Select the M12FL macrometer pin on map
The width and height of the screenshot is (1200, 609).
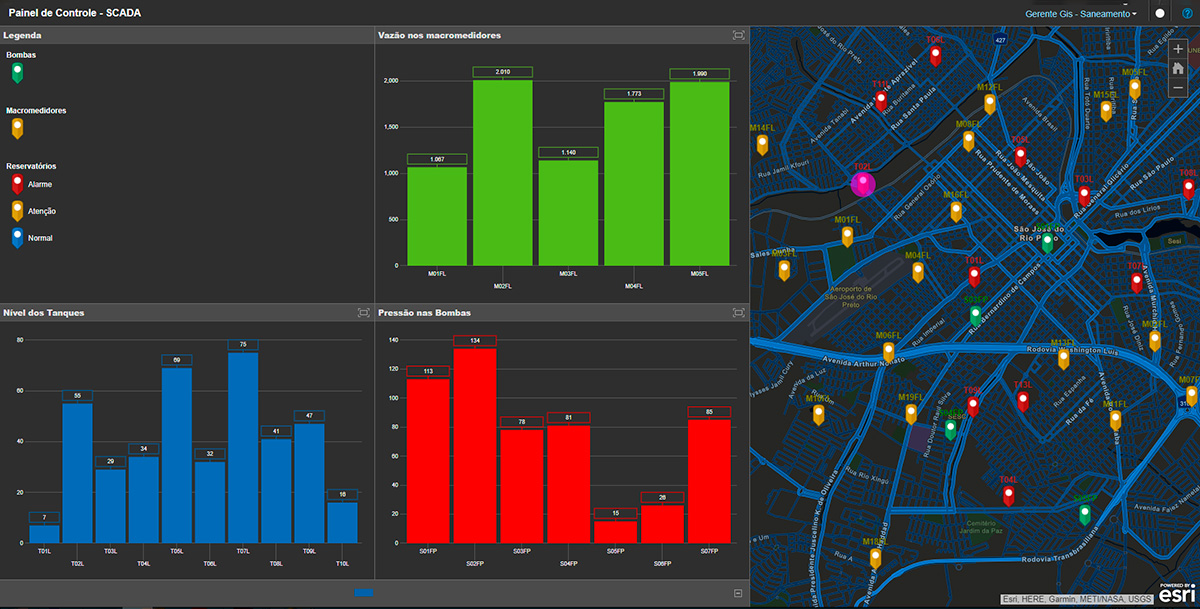988,103
